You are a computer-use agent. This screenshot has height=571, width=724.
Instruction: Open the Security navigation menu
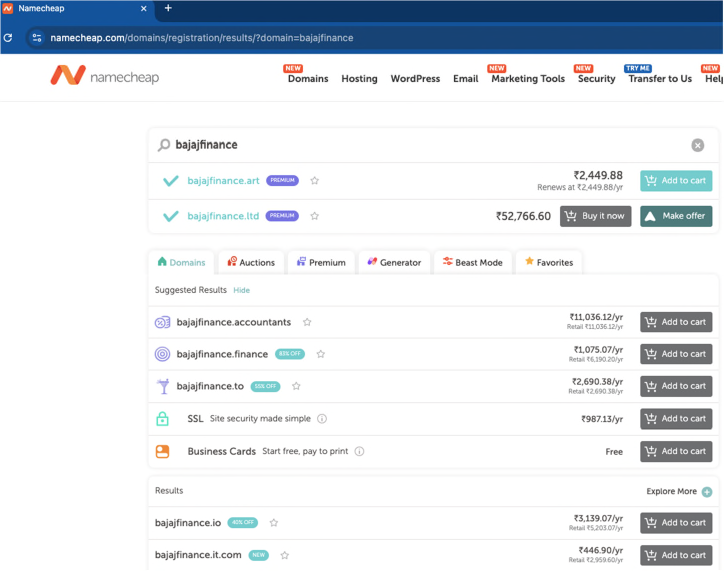point(597,78)
